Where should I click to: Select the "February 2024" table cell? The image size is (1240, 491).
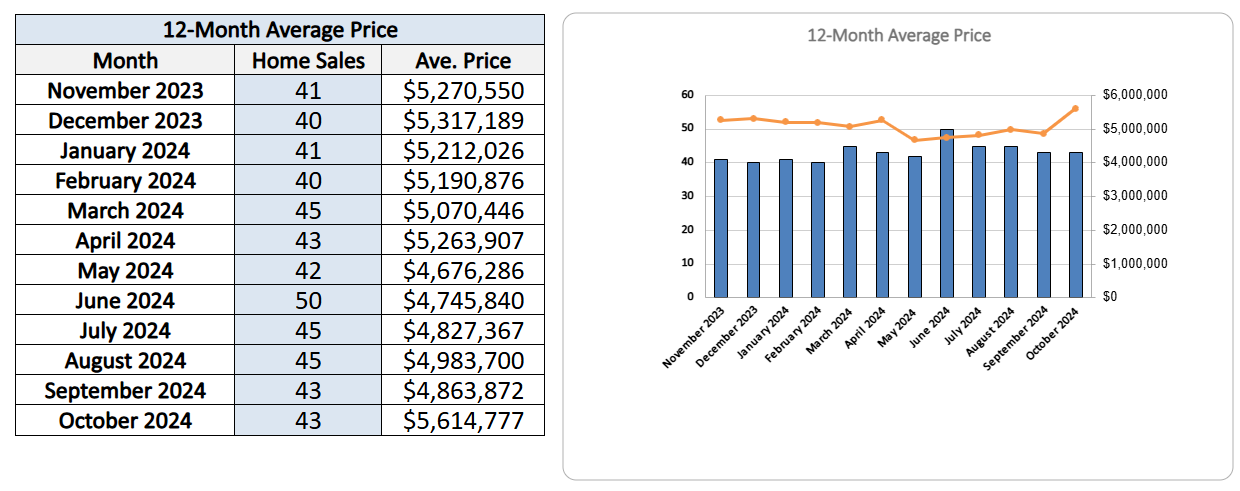click(125, 180)
